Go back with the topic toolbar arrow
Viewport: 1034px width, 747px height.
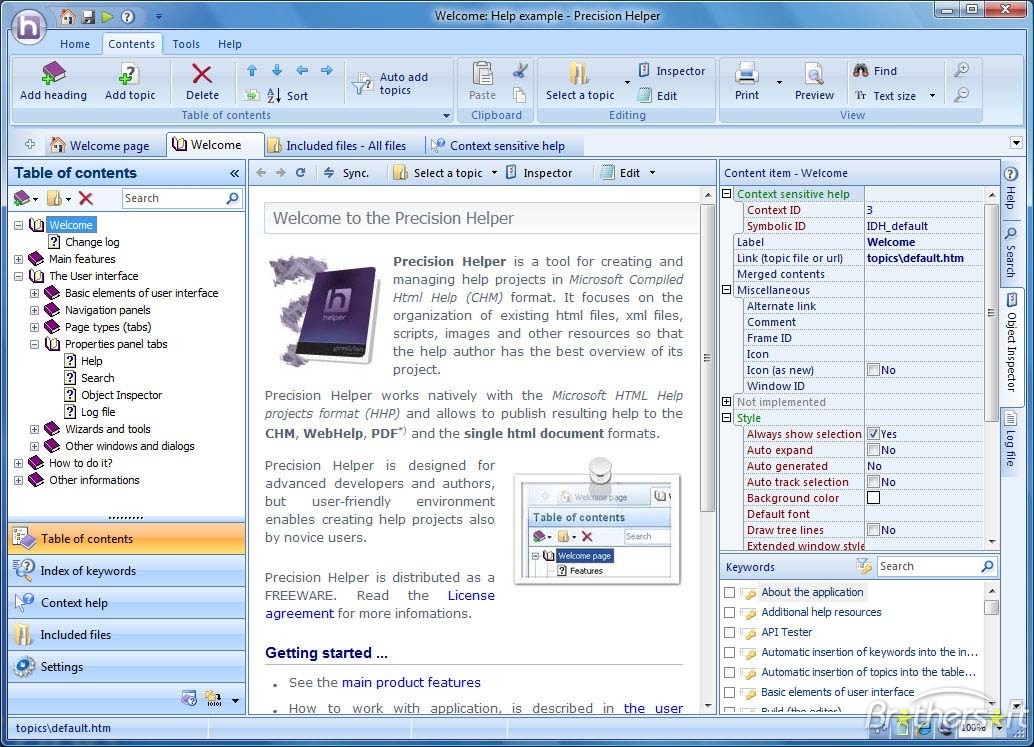coord(261,173)
